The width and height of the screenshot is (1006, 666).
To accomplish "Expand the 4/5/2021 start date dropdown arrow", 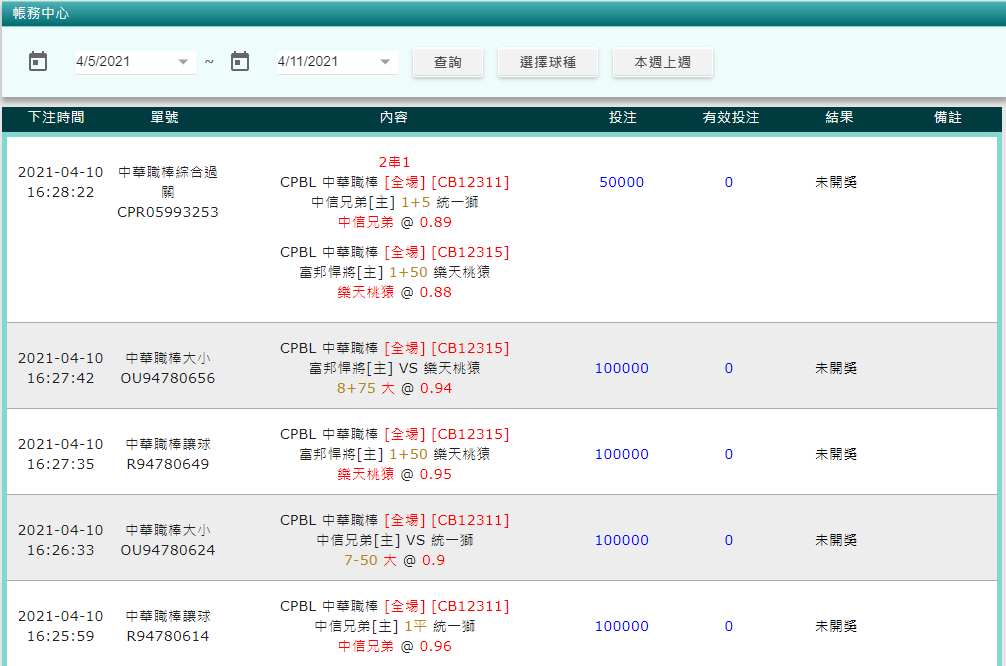I will pos(183,62).
